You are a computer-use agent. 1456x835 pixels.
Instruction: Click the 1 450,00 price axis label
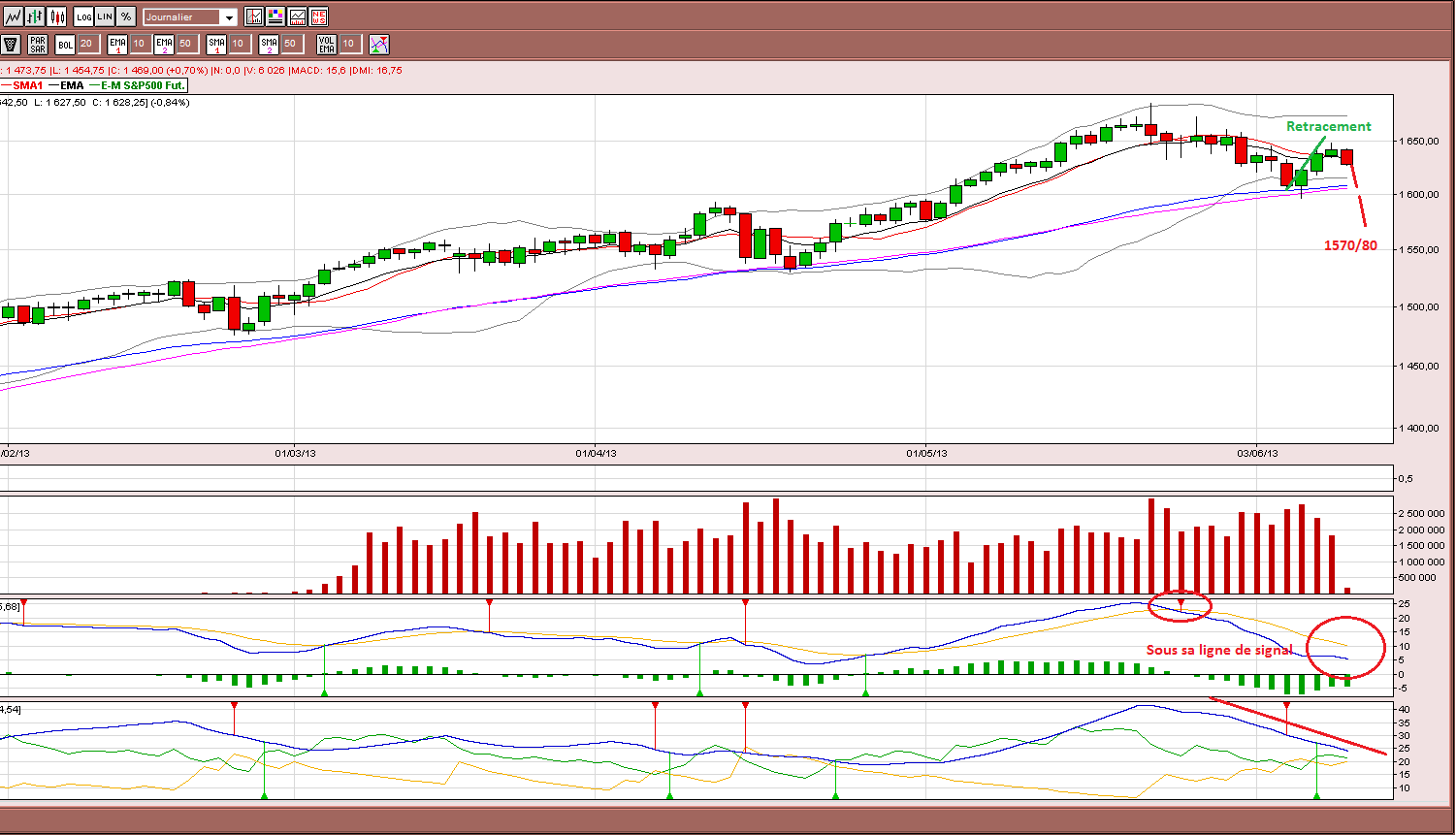click(x=1419, y=366)
